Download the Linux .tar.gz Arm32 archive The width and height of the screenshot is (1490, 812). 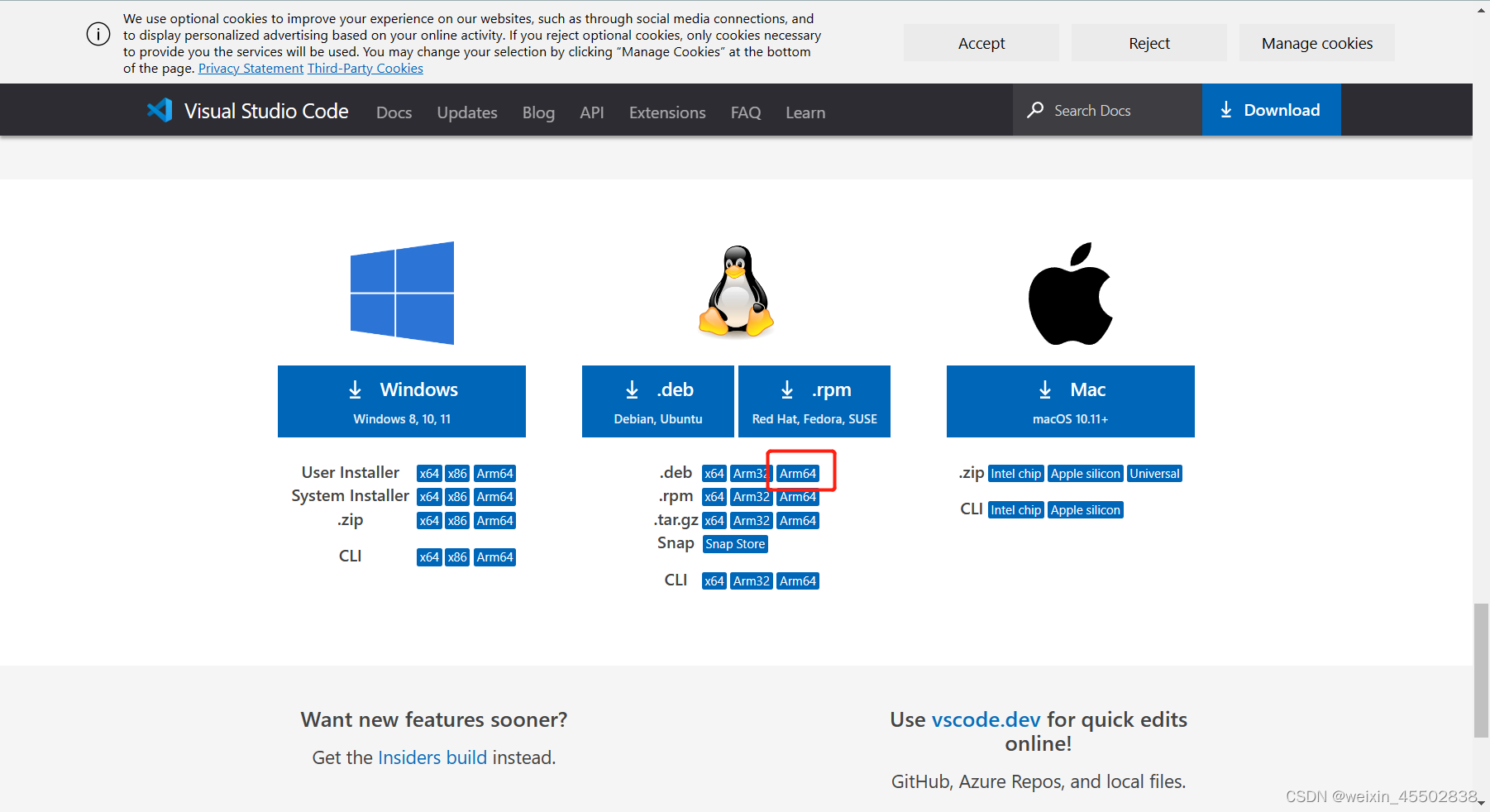[752, 521]
